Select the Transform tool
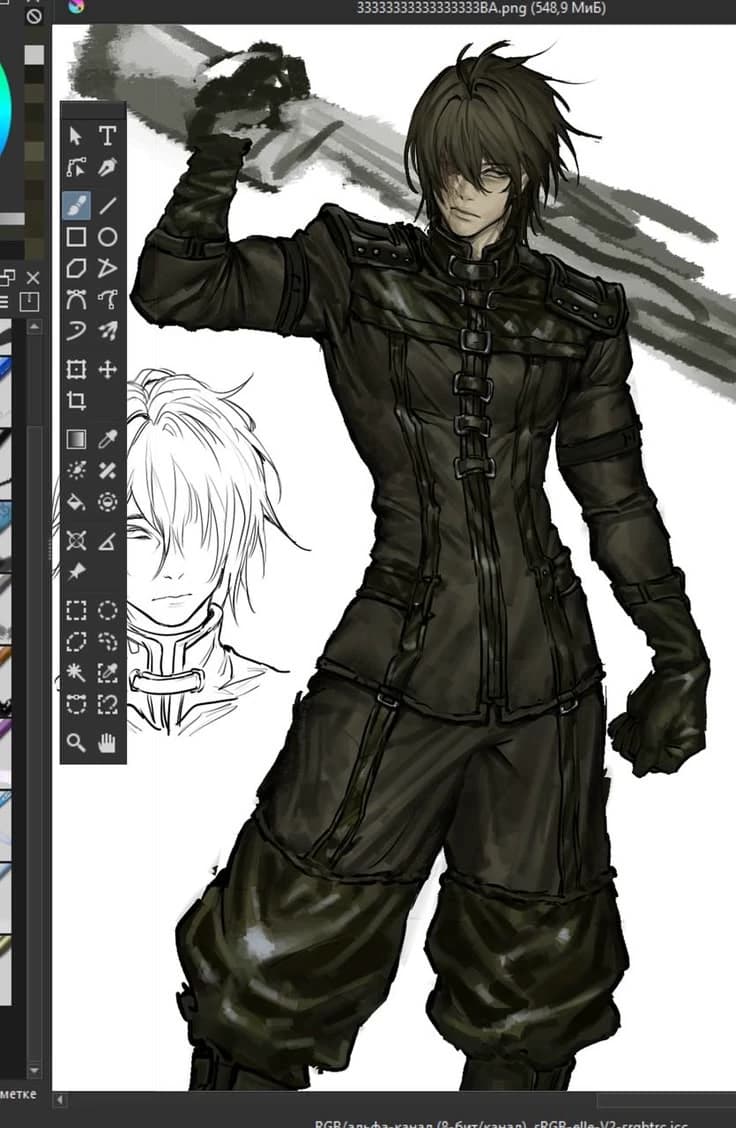 pos(76,370)
